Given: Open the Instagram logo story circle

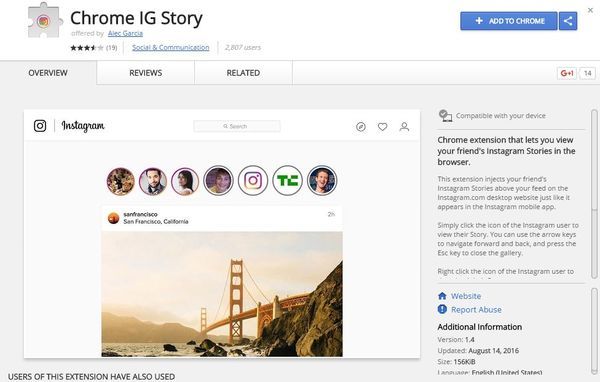Looking at the screenshot, I should [253, 180].
